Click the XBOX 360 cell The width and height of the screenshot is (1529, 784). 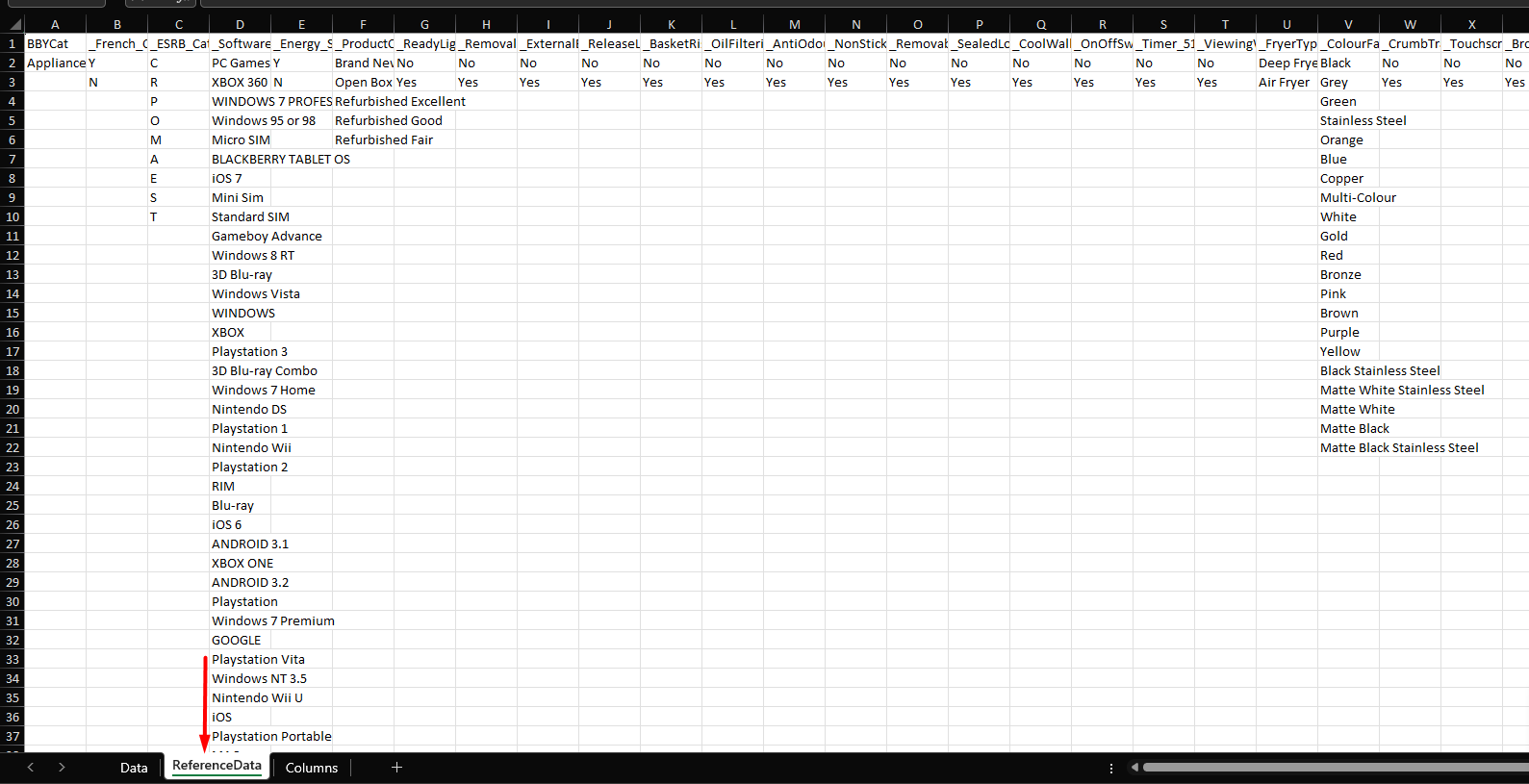241,82
